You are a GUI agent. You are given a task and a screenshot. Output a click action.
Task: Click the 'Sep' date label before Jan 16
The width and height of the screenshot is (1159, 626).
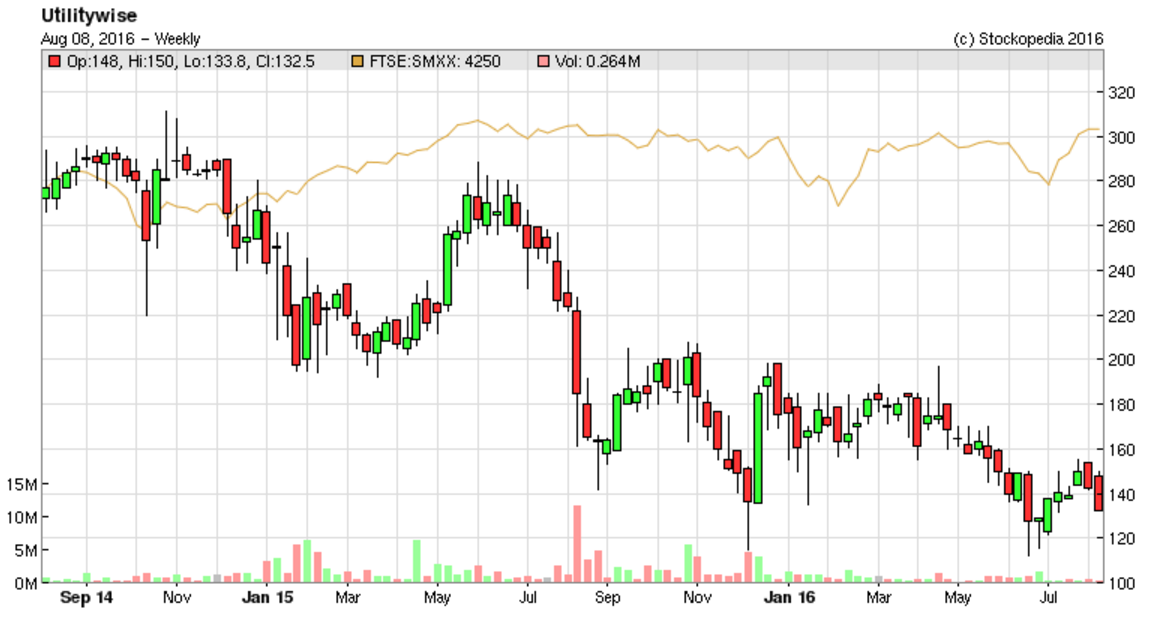click(x=607, y=597)
